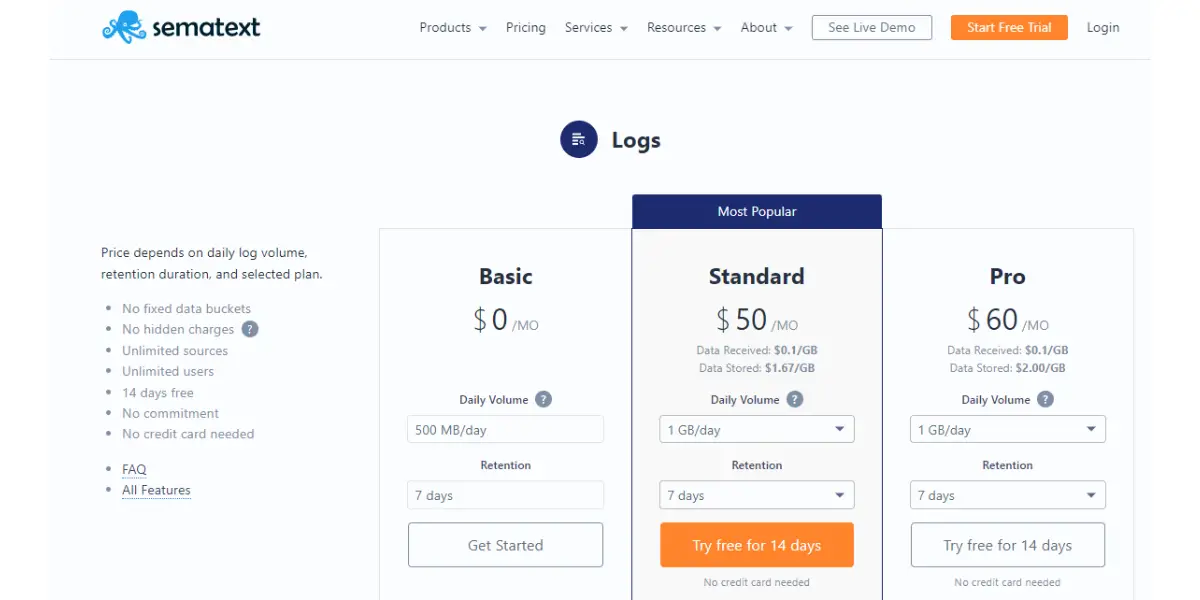The width and height of the screenshot is (1200, 600).
Task: Click help icon beside No hidden charges
Action: 250,329
